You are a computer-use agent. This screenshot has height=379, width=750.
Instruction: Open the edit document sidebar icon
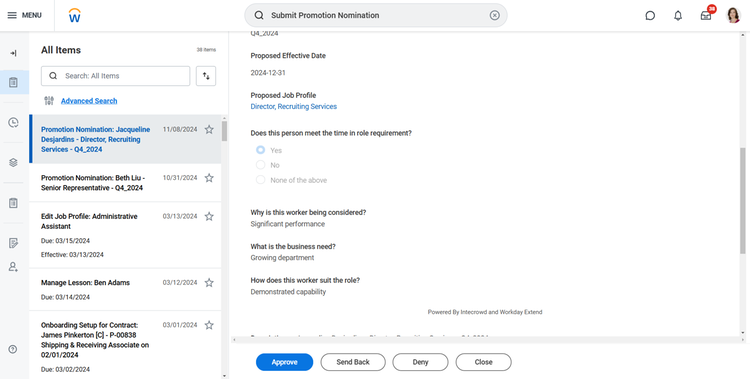point(13,243)
